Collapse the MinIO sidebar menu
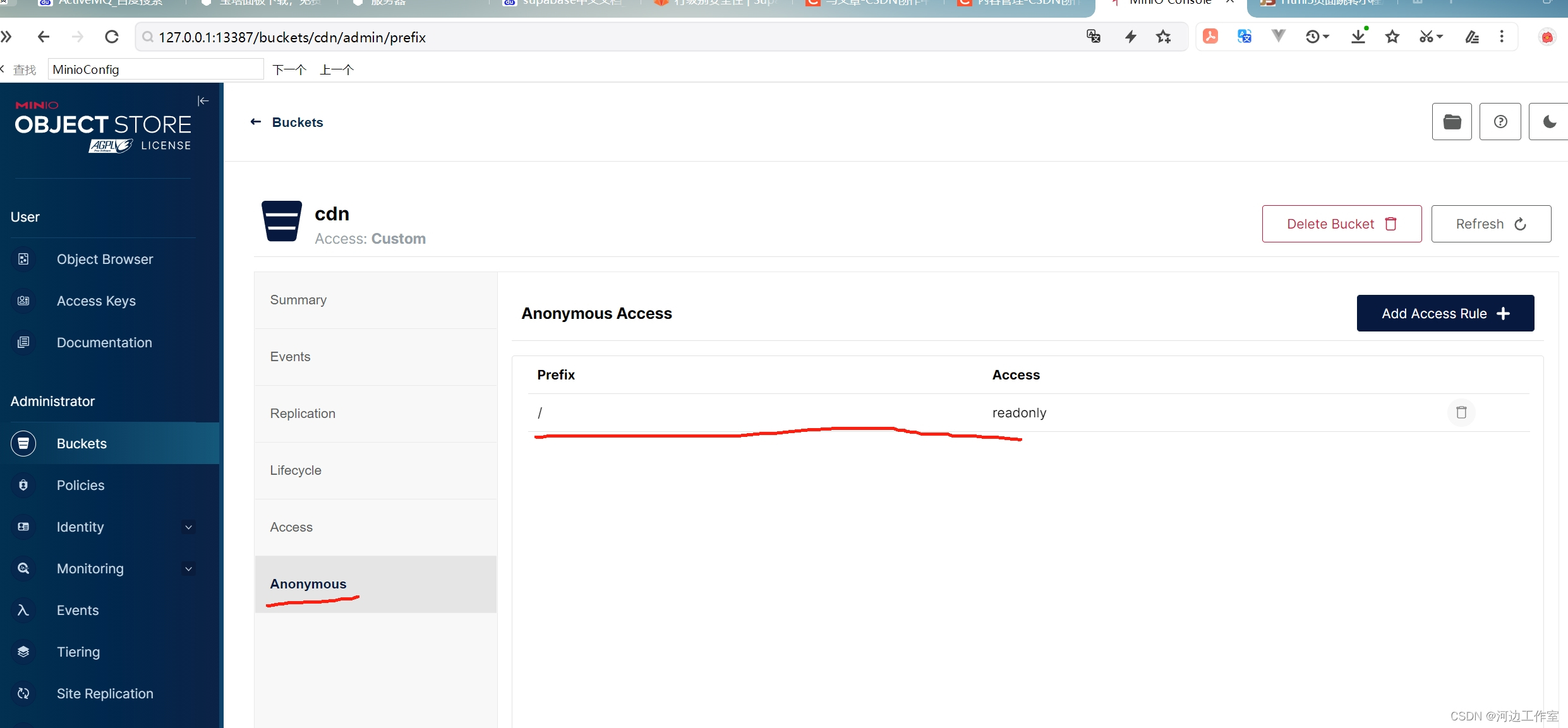 click(x=203, y=101)
